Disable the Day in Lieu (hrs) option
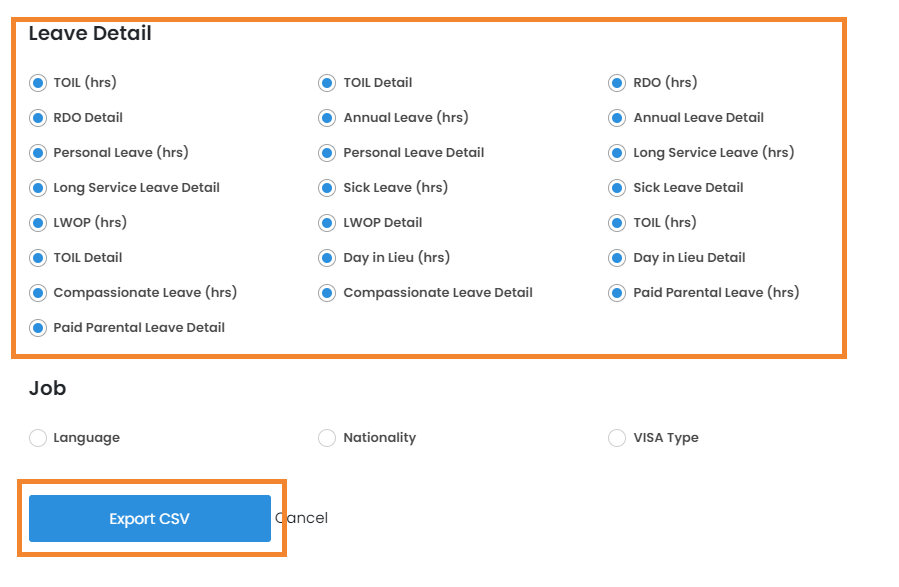This screenshot has width=899, height=587. click(x=327, y=258)
